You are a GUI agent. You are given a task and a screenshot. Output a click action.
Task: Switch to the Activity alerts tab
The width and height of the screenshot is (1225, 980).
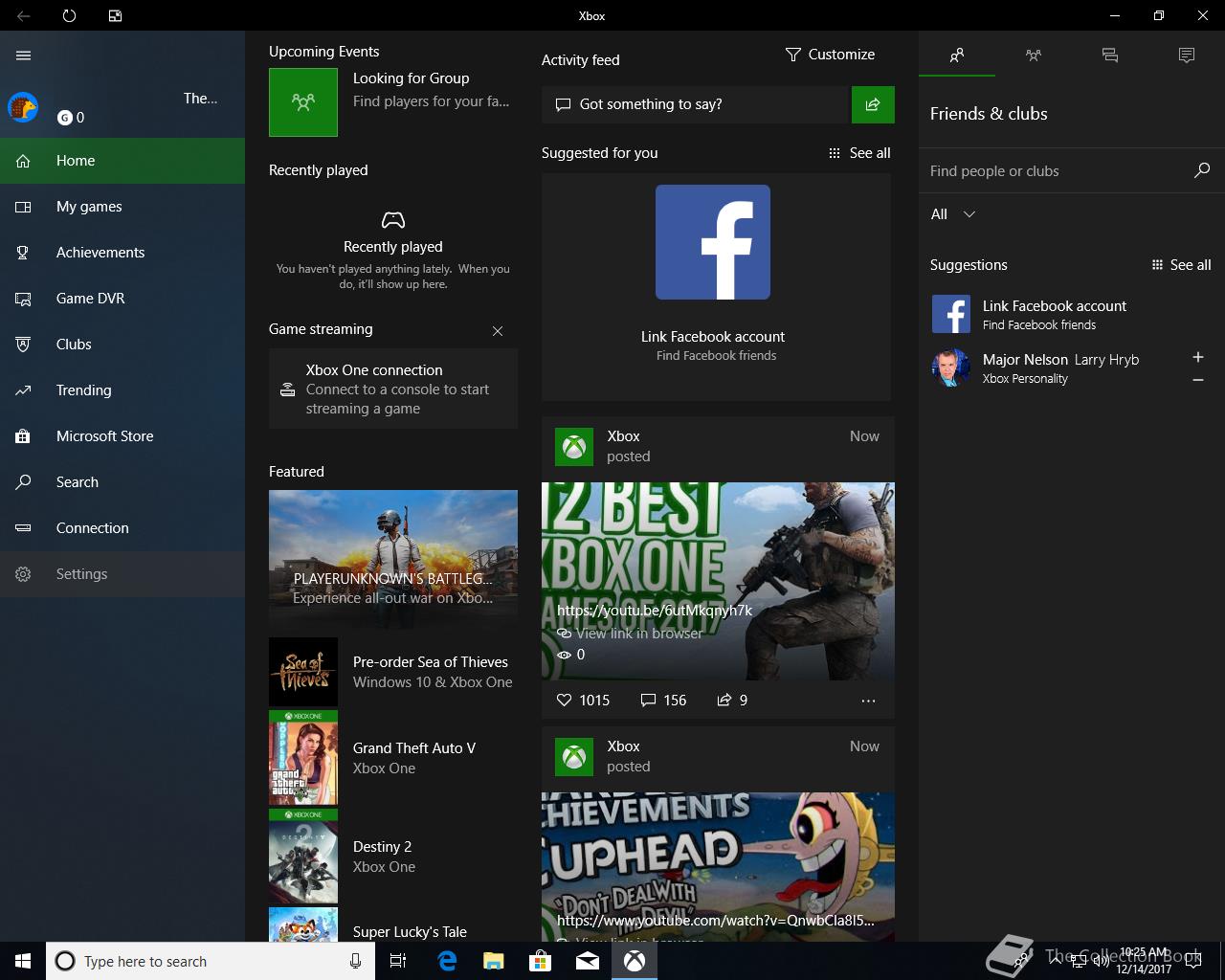pyautogui.click(x=1187, y=56)
